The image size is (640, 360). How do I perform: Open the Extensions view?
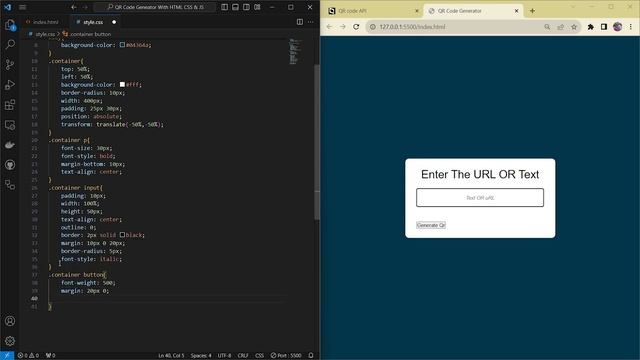10,105
